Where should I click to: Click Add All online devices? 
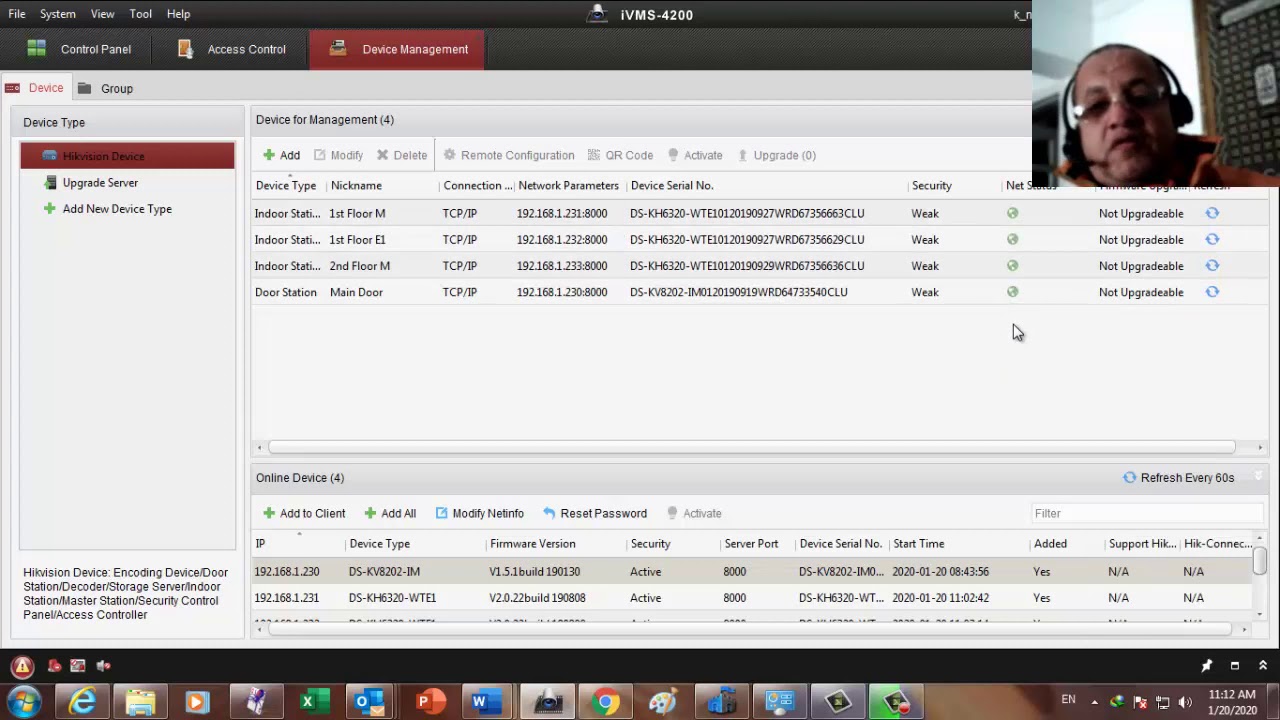[390, 513]
